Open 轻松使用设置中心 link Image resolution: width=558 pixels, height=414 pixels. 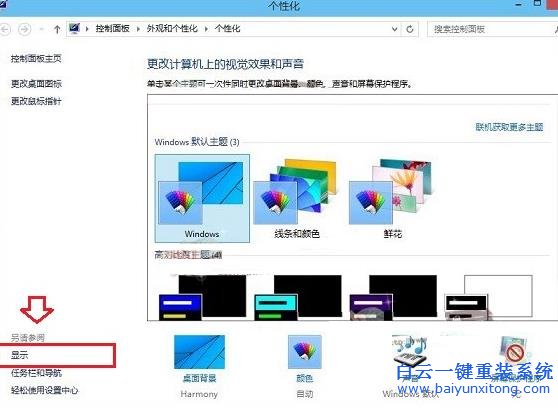click(44, 390)
